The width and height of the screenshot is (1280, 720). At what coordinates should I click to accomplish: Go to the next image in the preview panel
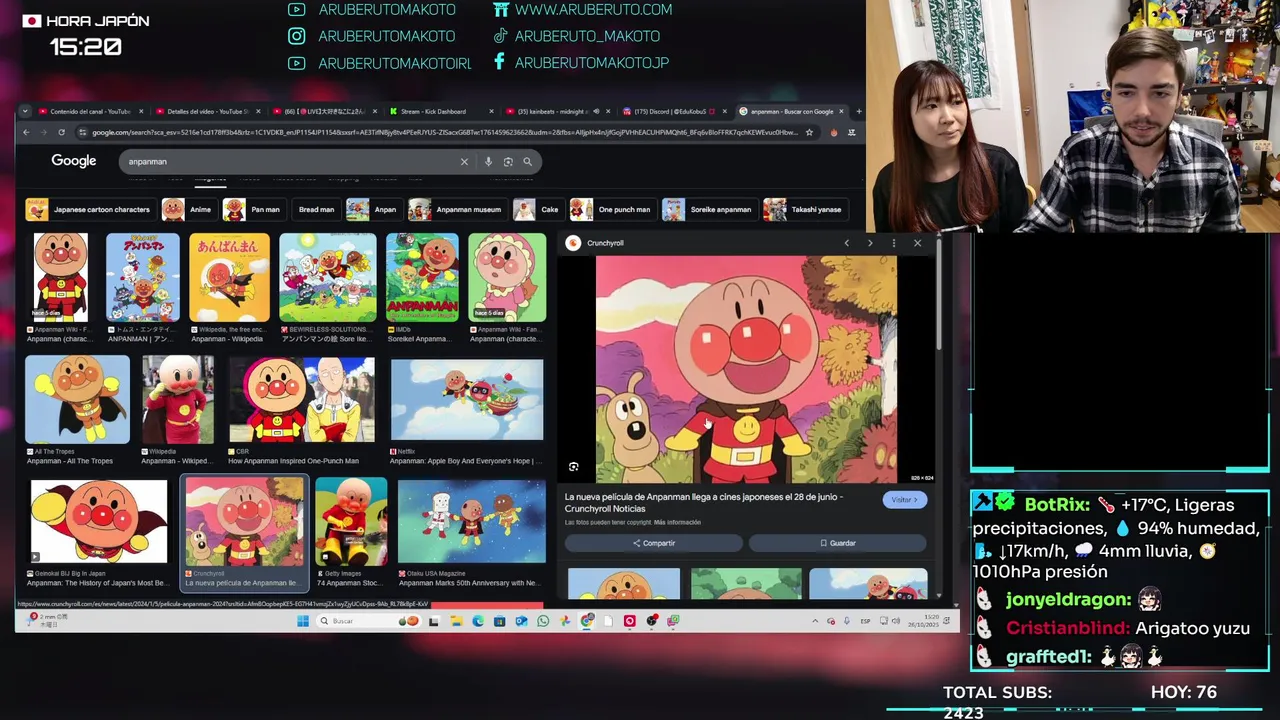pos(870,243)
